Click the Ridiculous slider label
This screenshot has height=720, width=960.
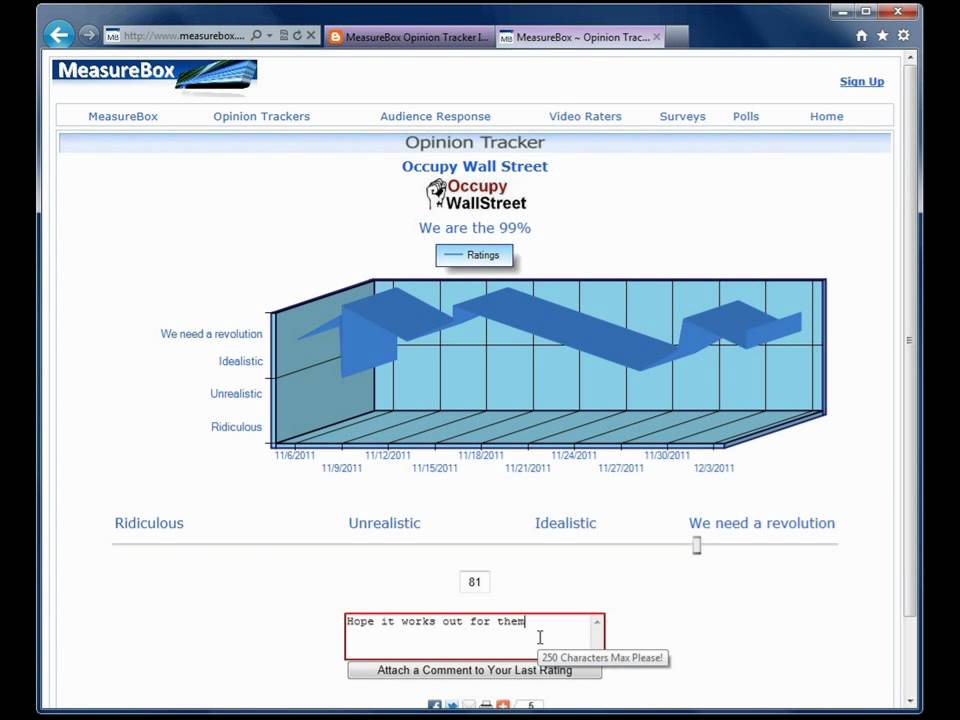[149, 523]
